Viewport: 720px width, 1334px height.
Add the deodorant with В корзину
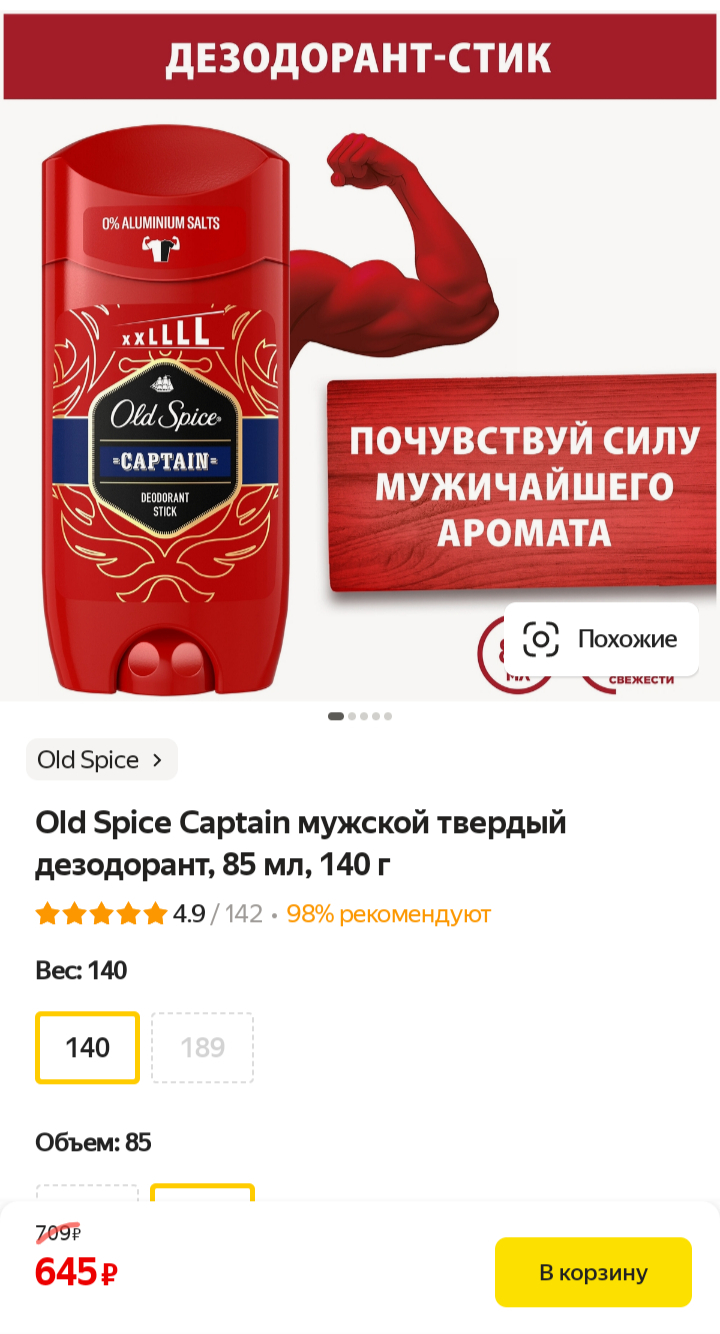point(593,1272)
